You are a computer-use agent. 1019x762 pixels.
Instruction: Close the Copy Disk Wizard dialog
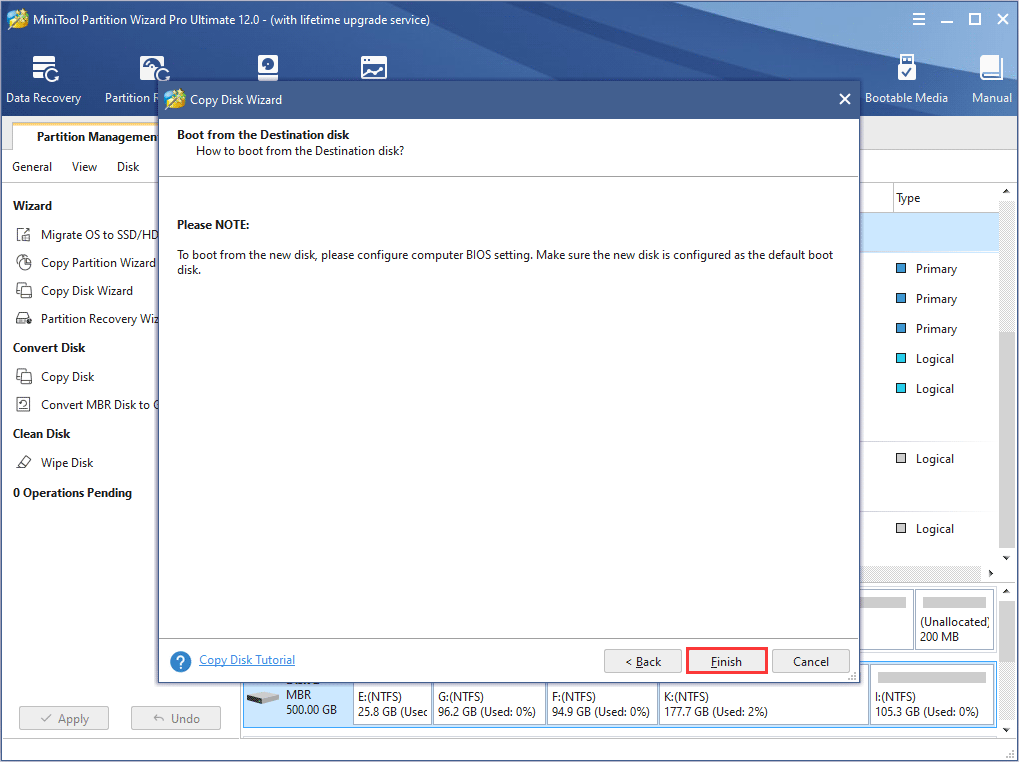pyautogui.click(x=845, y=99)
